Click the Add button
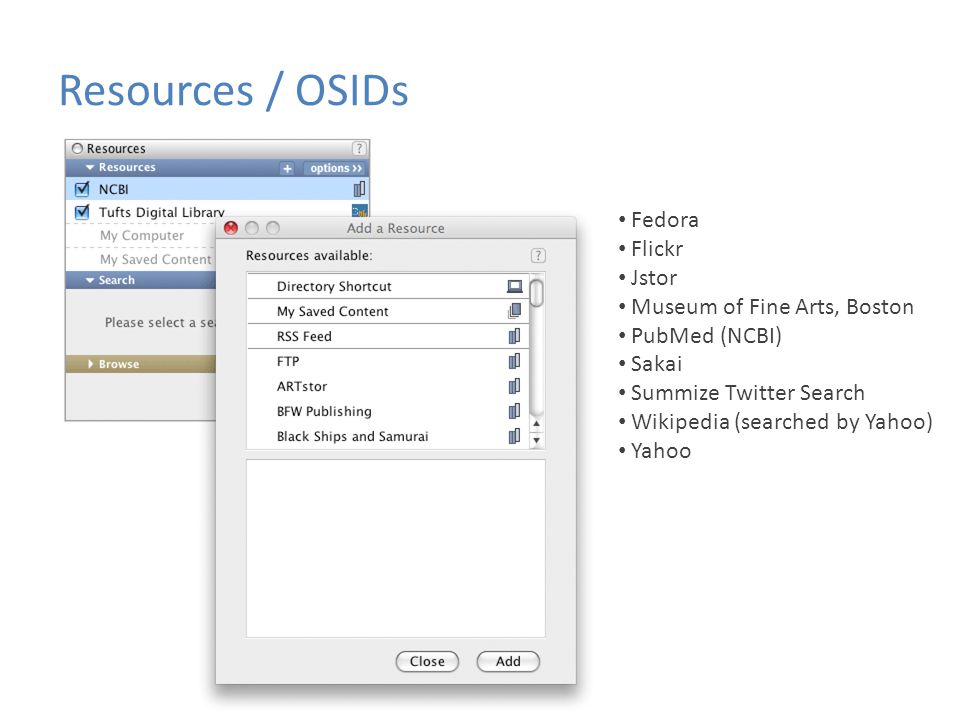The height and width of the screenshot is (720, 960). click(x=508, y=661)
